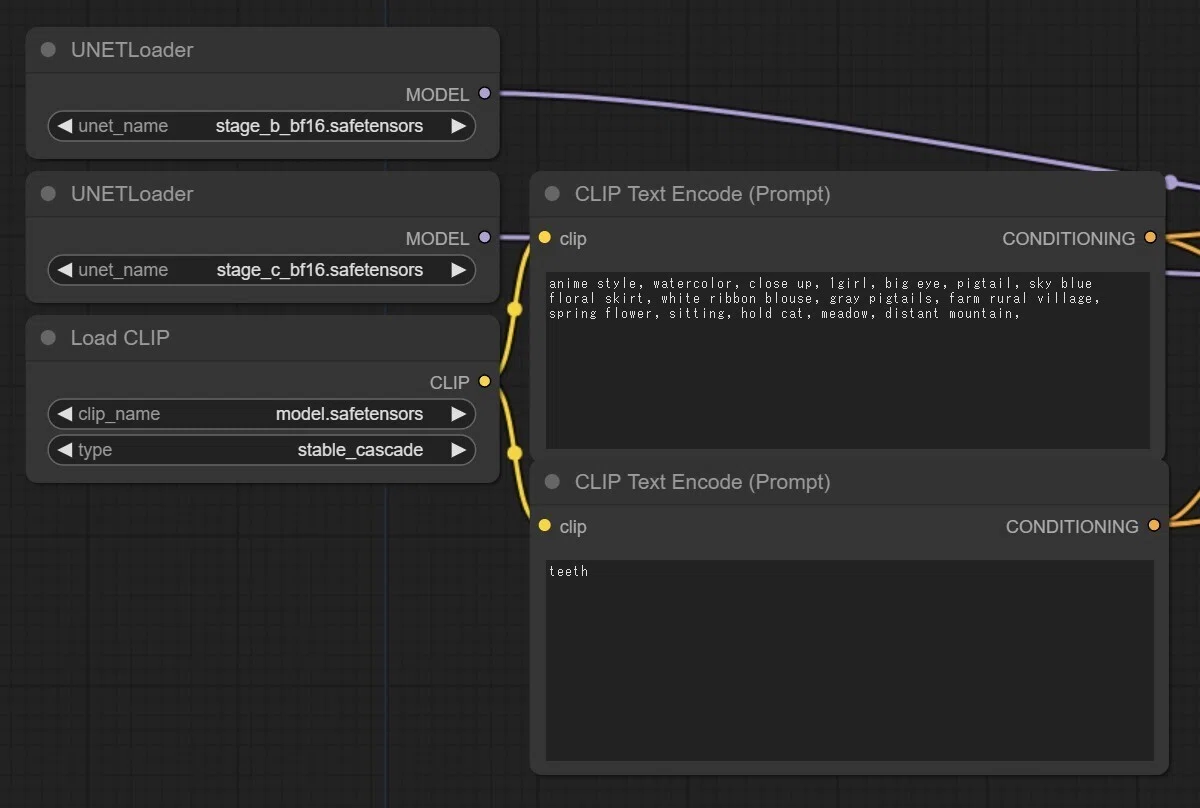Click the CLIP output label on Load CLIP
This screenshot has height=808, width=1200.
pyautogui.click(x=449, y=382)
